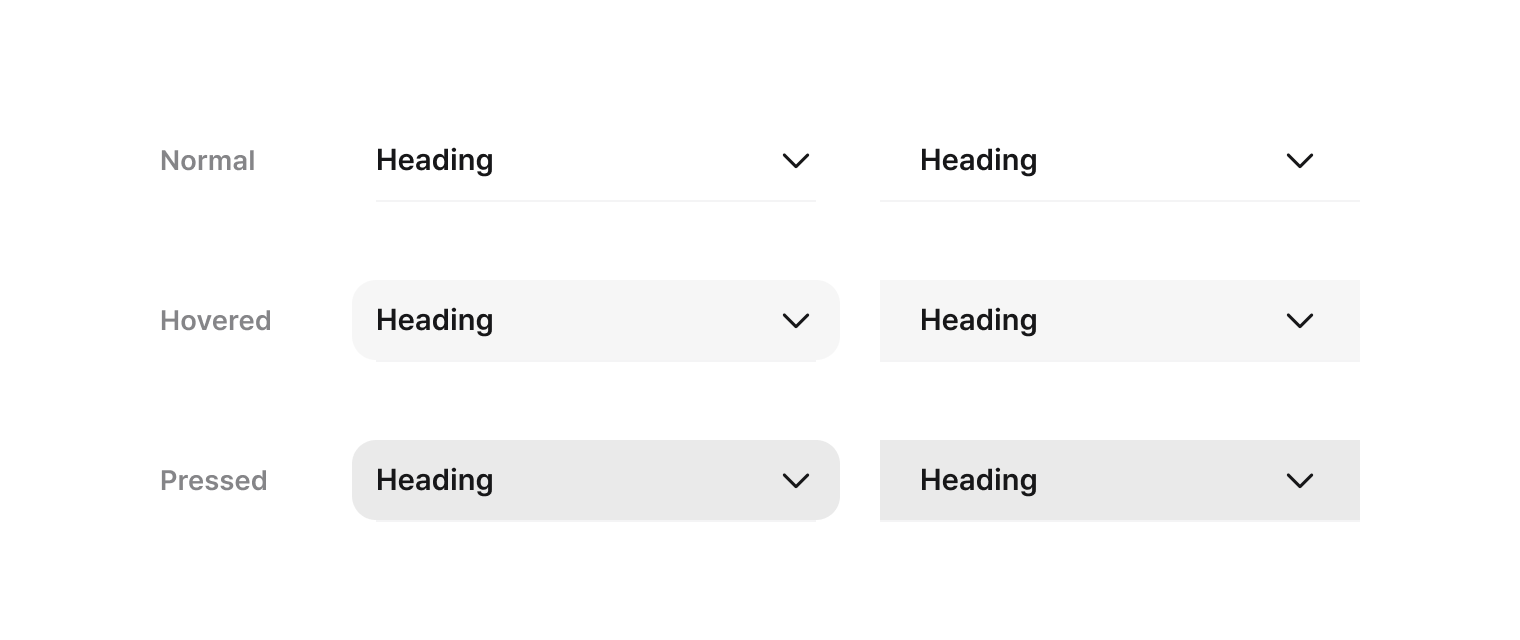
Task: Click the Hovered state label
Action: click(216, 321)
